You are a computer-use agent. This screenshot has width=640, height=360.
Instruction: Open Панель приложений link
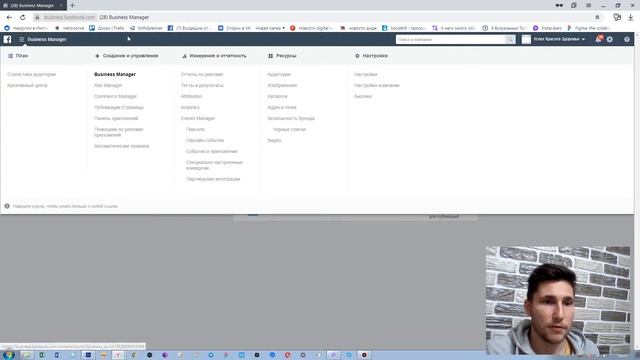[116, 118]
